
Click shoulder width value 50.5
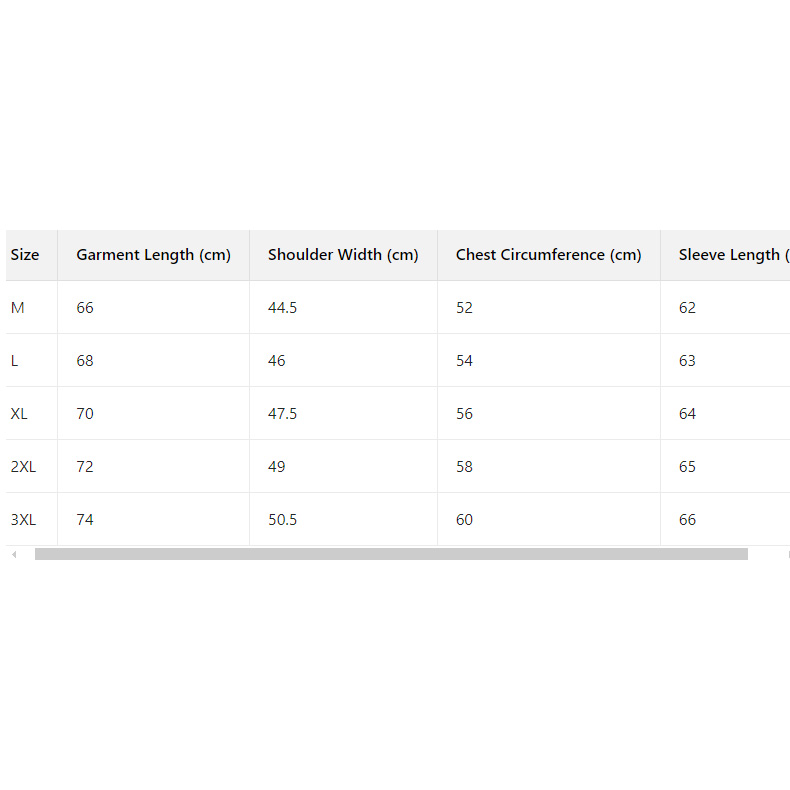[282, 520]
